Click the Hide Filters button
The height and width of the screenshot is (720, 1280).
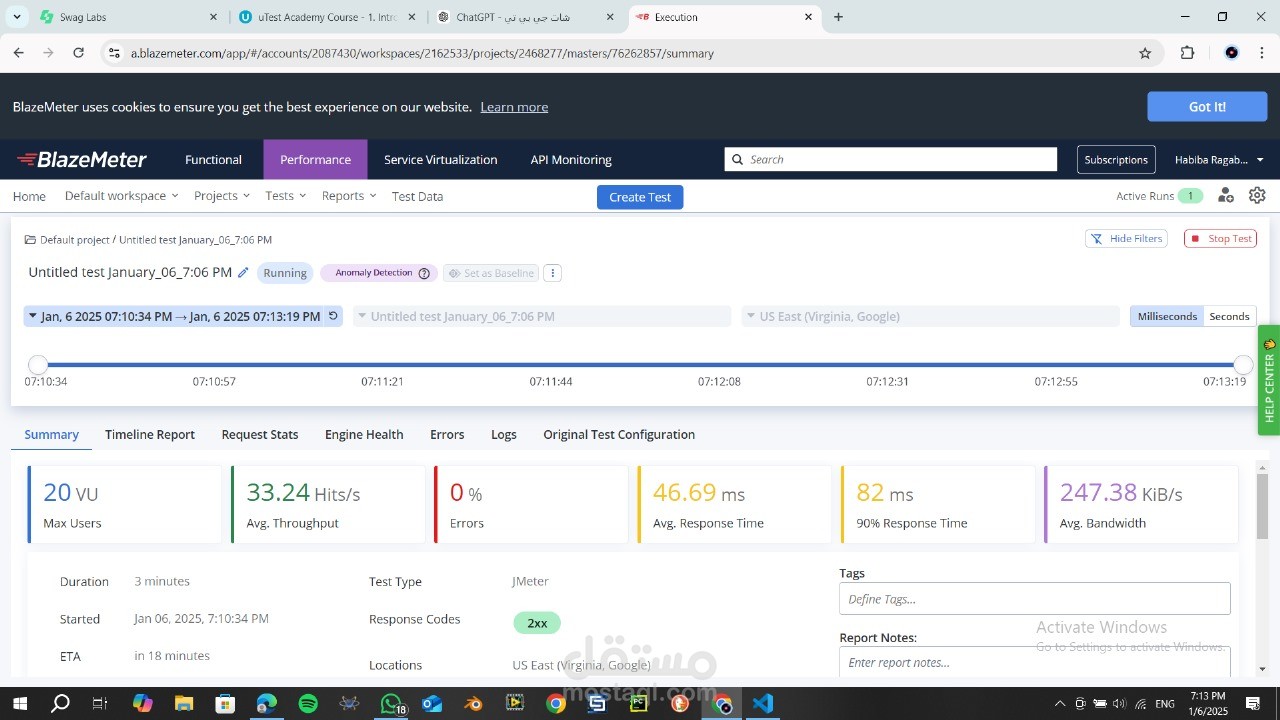(x=1126, y=238)
